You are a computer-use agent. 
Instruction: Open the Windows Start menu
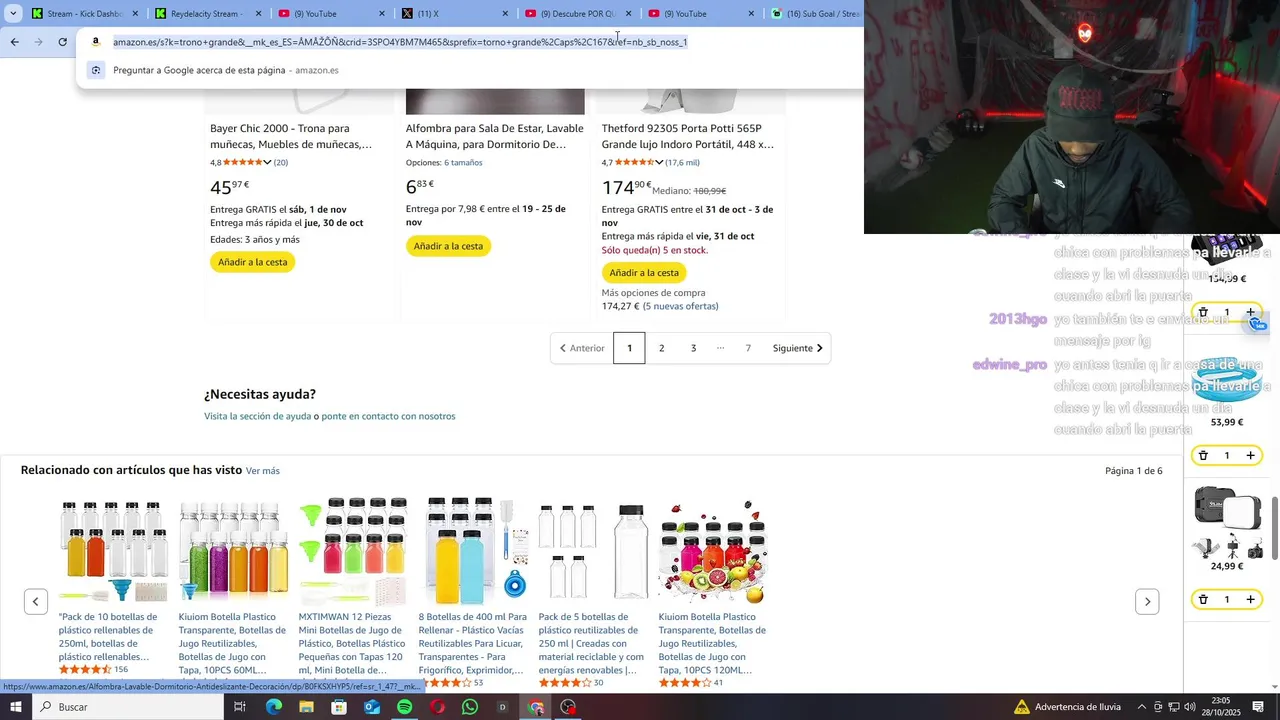click(16, 707)
